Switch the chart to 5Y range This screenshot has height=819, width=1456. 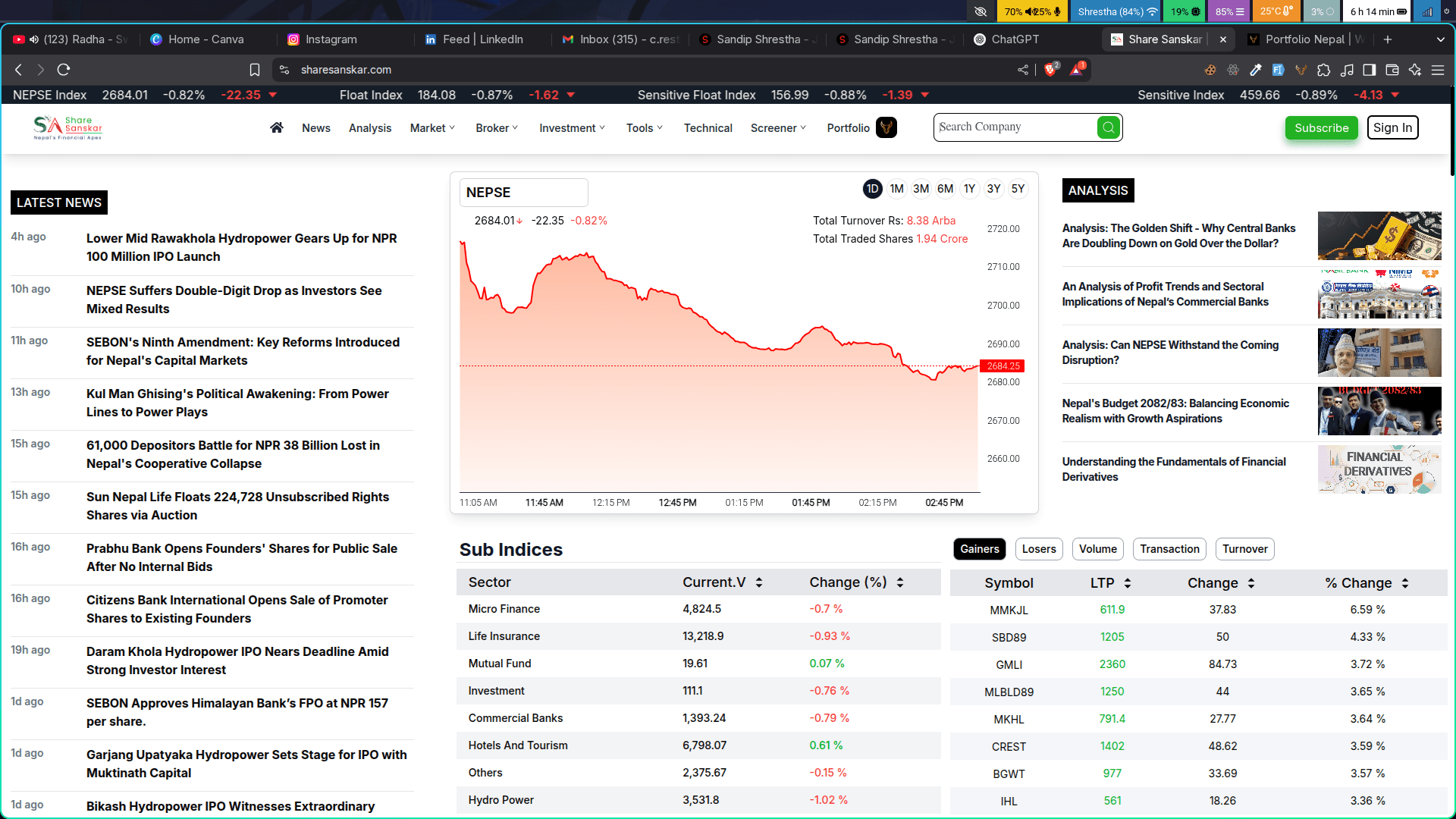click(1018, 189)
